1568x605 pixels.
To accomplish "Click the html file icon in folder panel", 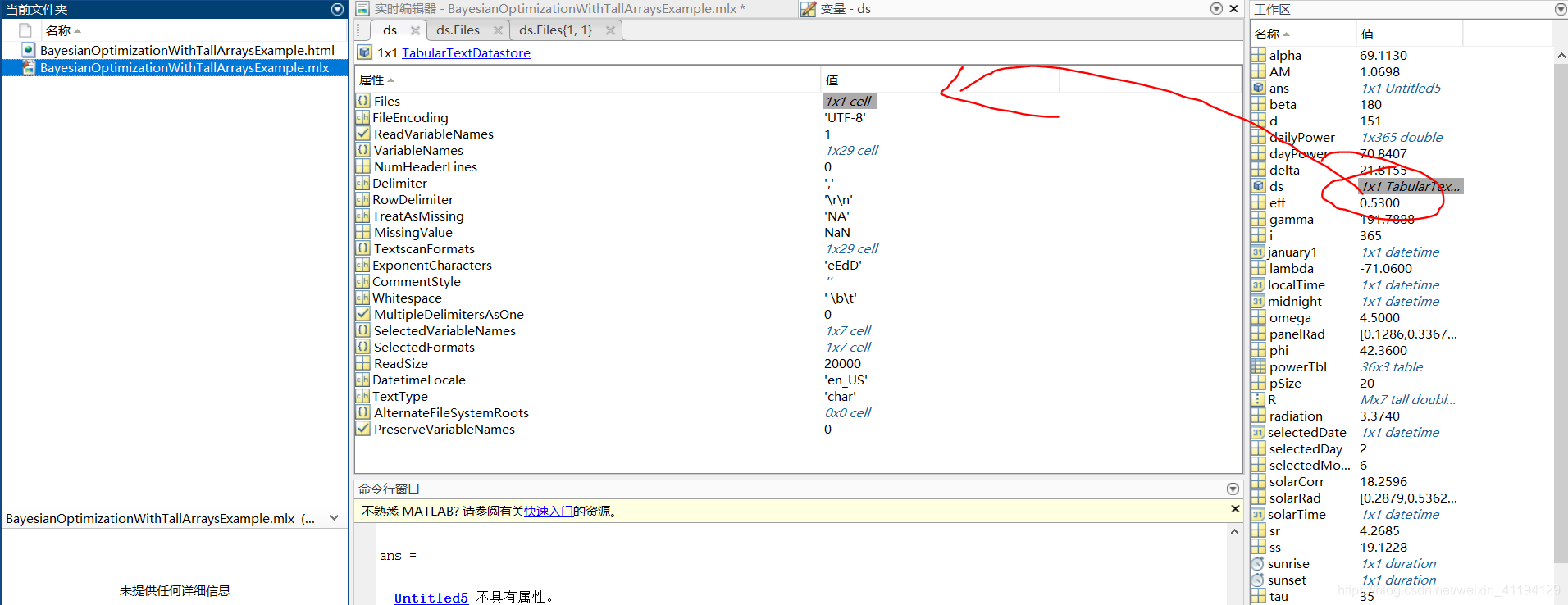I will 28,50.
